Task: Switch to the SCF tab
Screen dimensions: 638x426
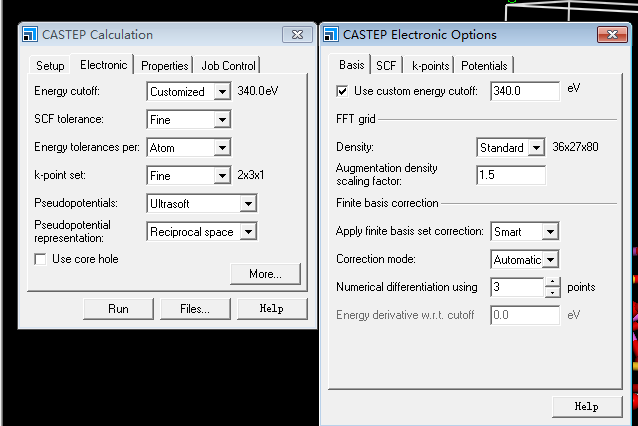Action: [x=386, y=66]
